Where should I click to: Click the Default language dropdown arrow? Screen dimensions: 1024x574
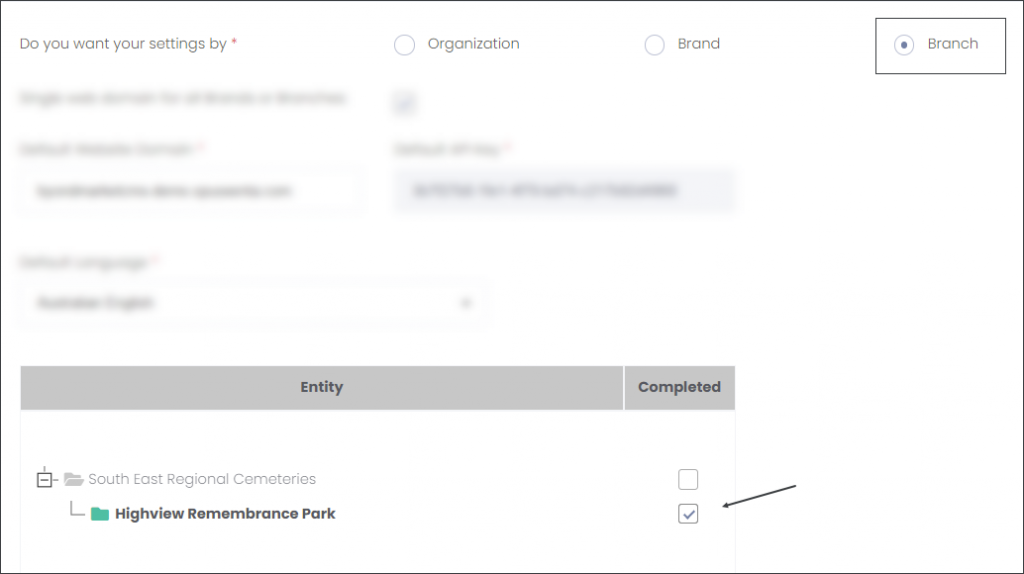click(466, 303)
